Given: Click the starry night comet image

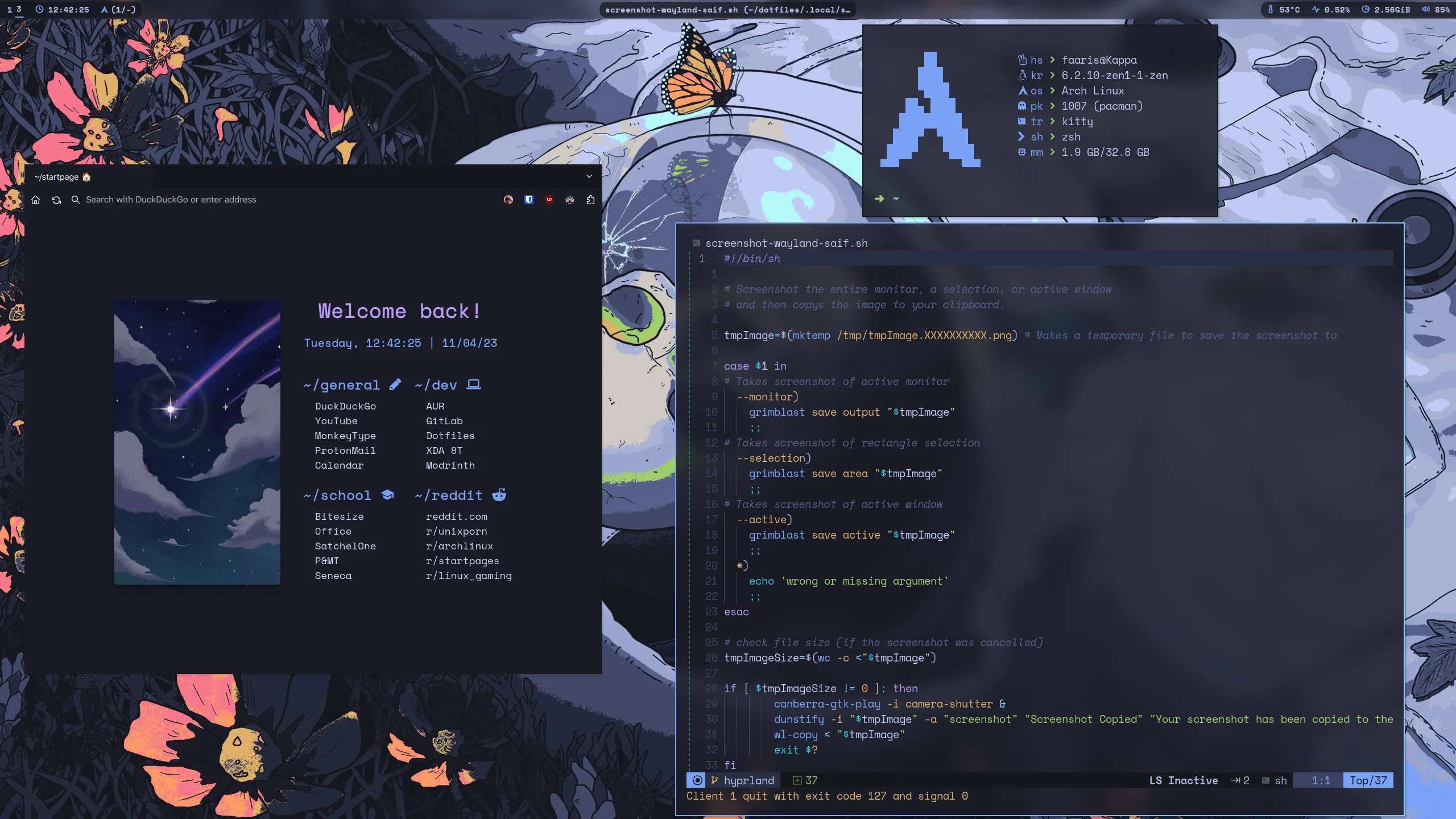Looking at the screenshot, I should [x=197, y=442].
